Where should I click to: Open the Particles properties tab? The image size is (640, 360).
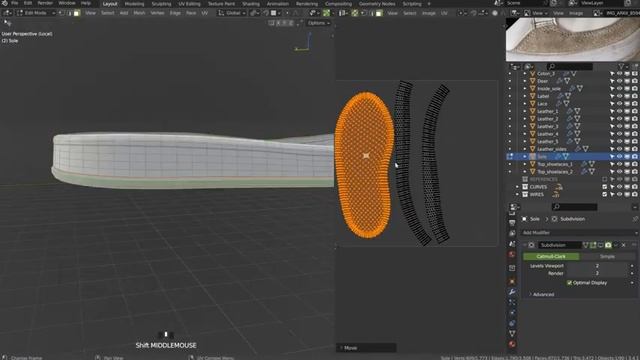[x=512, y=302]
